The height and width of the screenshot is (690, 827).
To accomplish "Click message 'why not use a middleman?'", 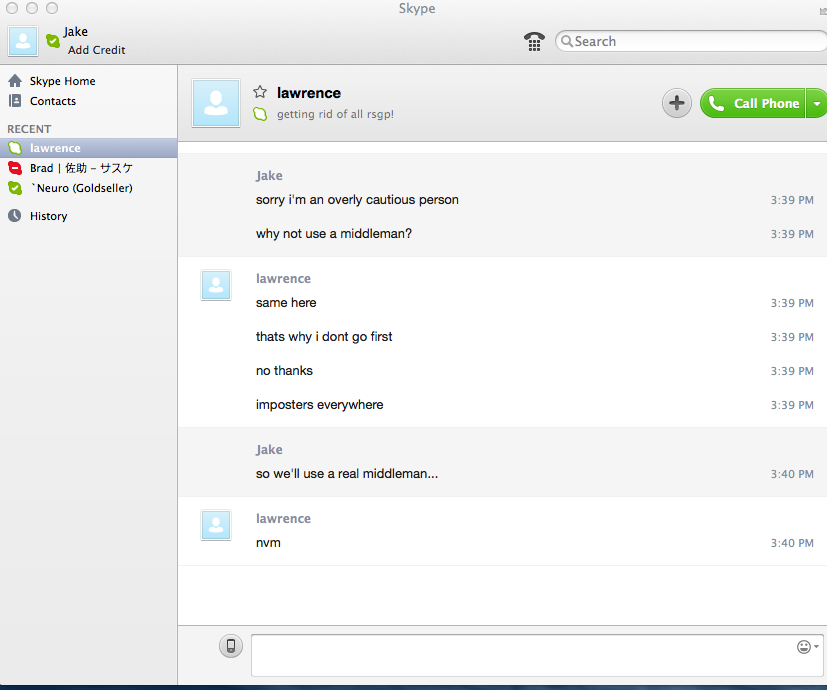I will click(334, 234).
